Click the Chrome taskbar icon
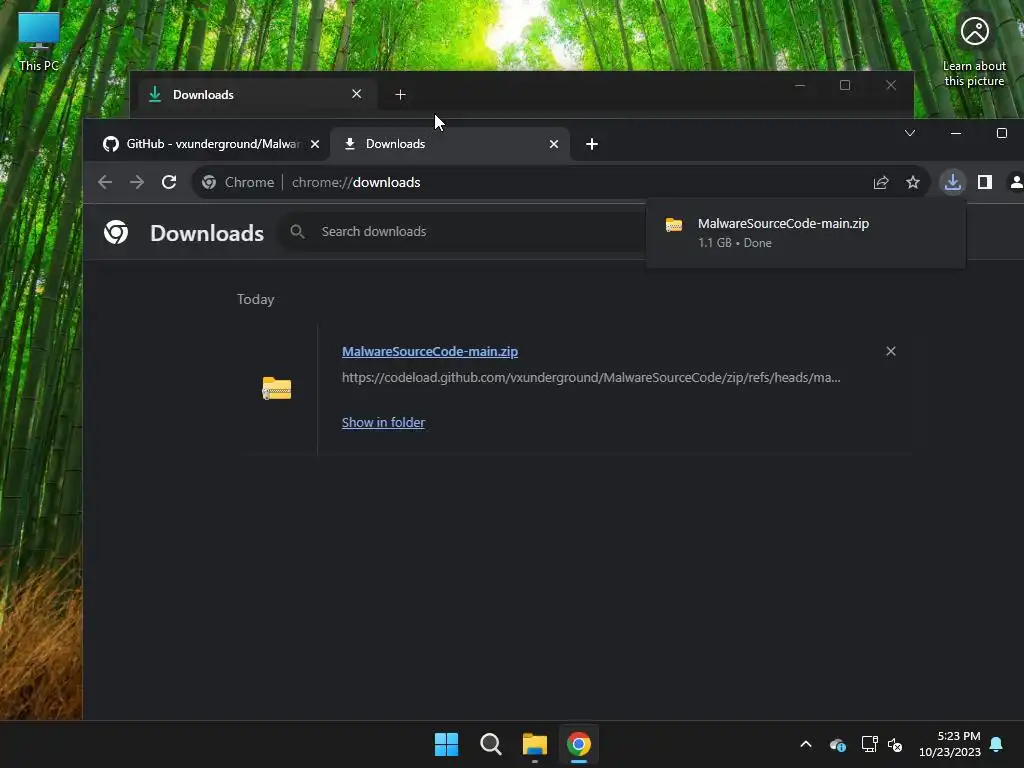1024x768 pixels. [579, 744]
